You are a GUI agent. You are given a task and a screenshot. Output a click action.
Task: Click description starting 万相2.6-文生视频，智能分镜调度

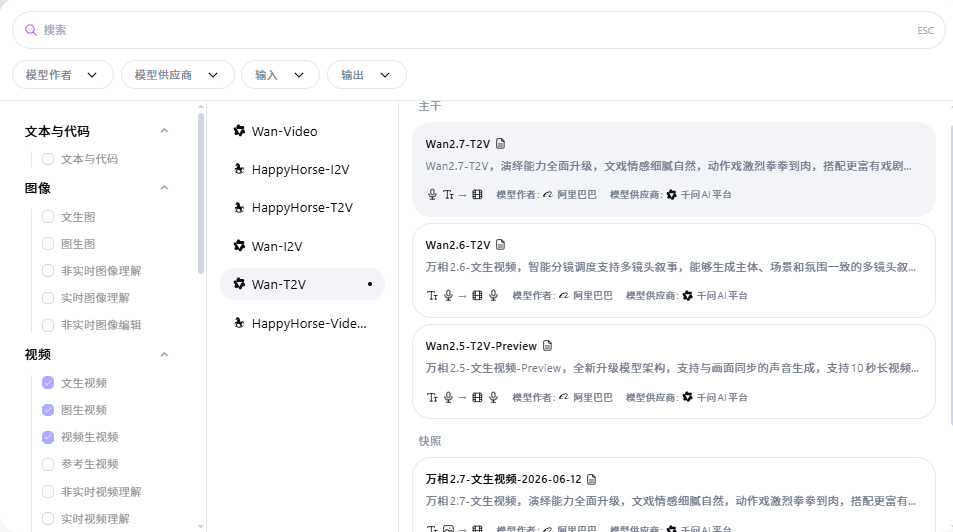coord(670,267)
